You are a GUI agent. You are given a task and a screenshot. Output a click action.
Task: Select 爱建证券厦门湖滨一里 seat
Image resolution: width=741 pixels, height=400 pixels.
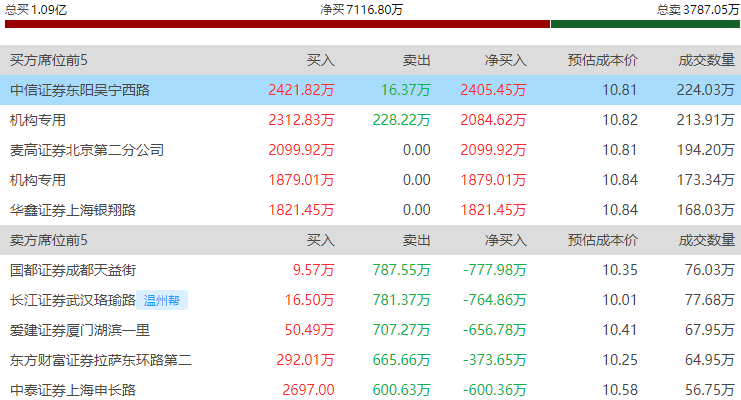click(x=80, y=330)
